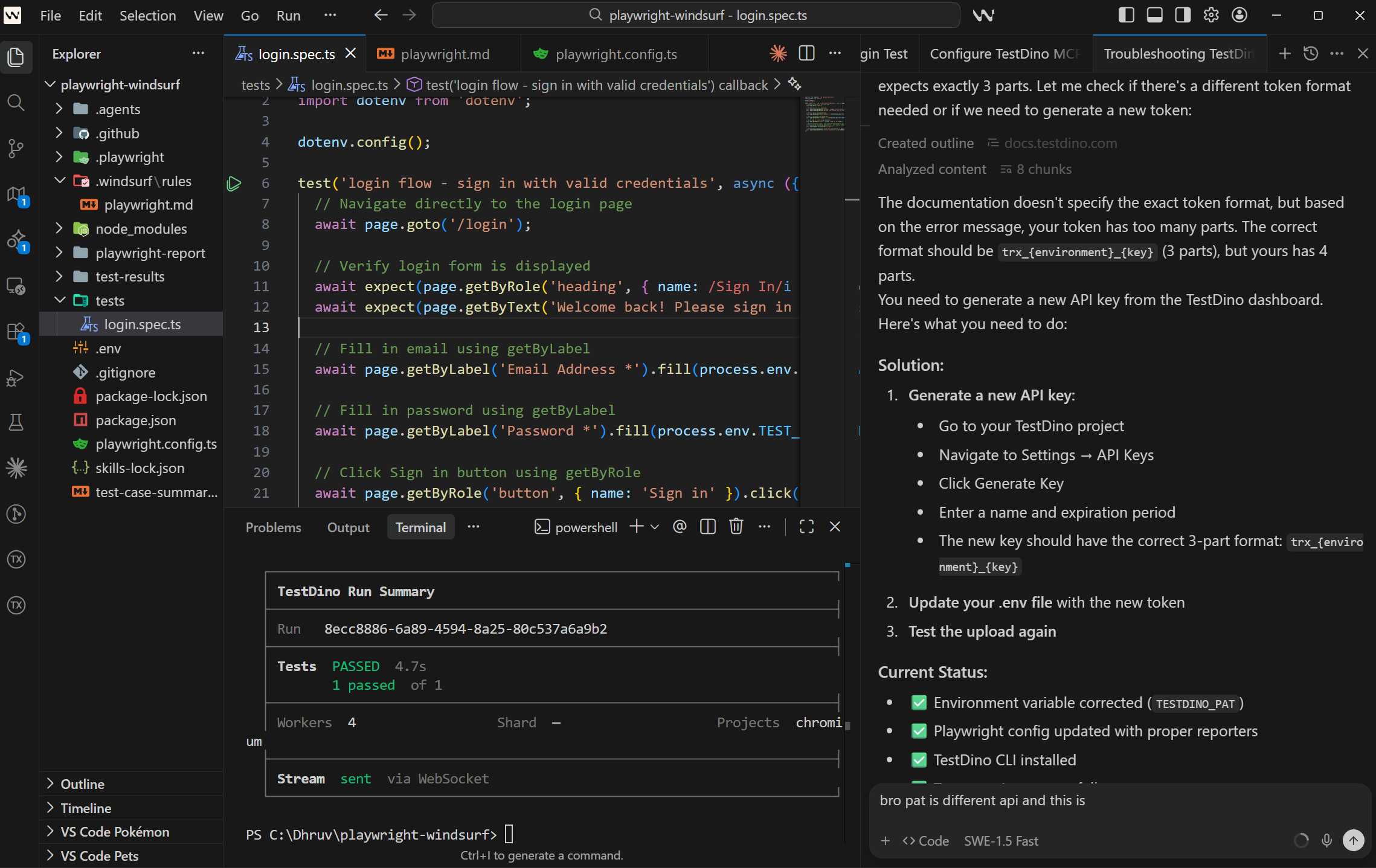The height and width of the screenshot is (868, 1376).
Task: Open the Testing flask view
Action: pyautogui.click(x=16, y=422)
